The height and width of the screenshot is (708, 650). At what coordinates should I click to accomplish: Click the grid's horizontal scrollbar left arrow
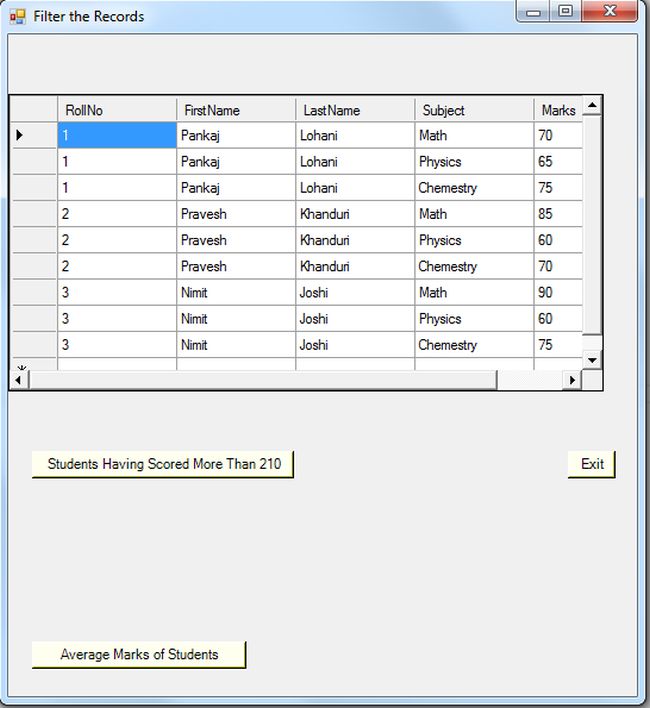[19, 380]
